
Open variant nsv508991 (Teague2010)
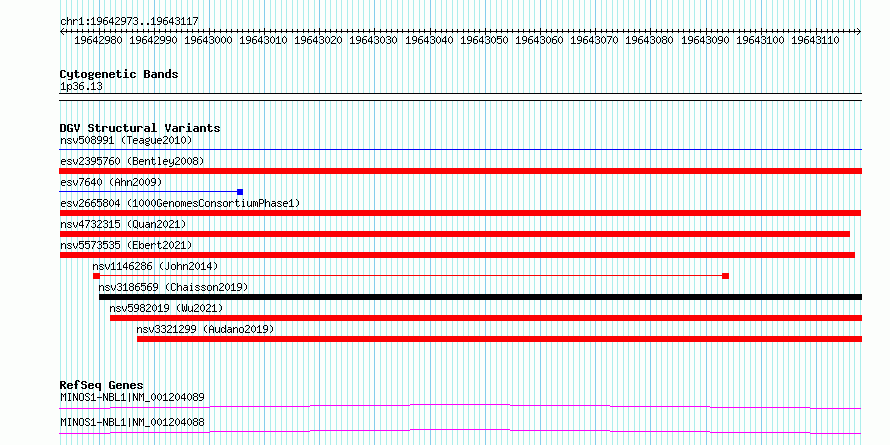tap(126, 140)
